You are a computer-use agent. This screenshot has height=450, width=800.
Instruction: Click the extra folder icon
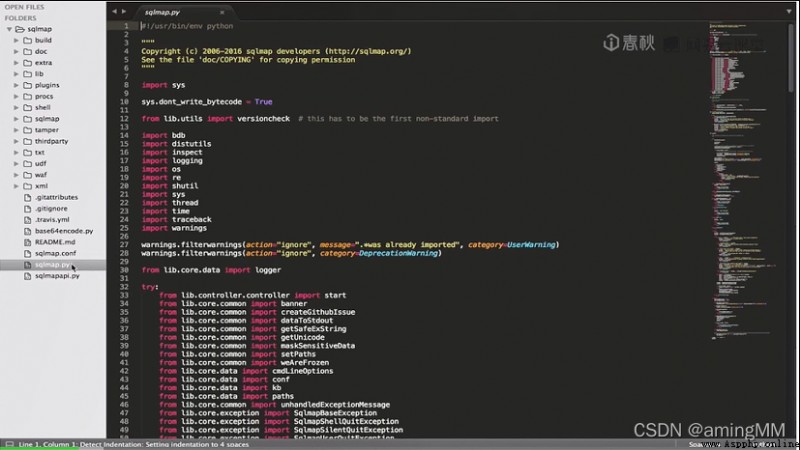pyautogui.click(x=28, y=63)
